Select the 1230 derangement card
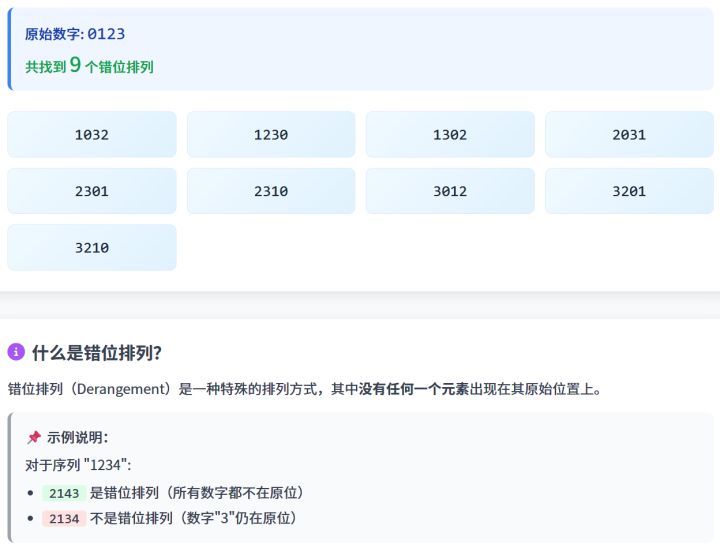The height and width of the screenshot is (552, 720). pos(271,135)
